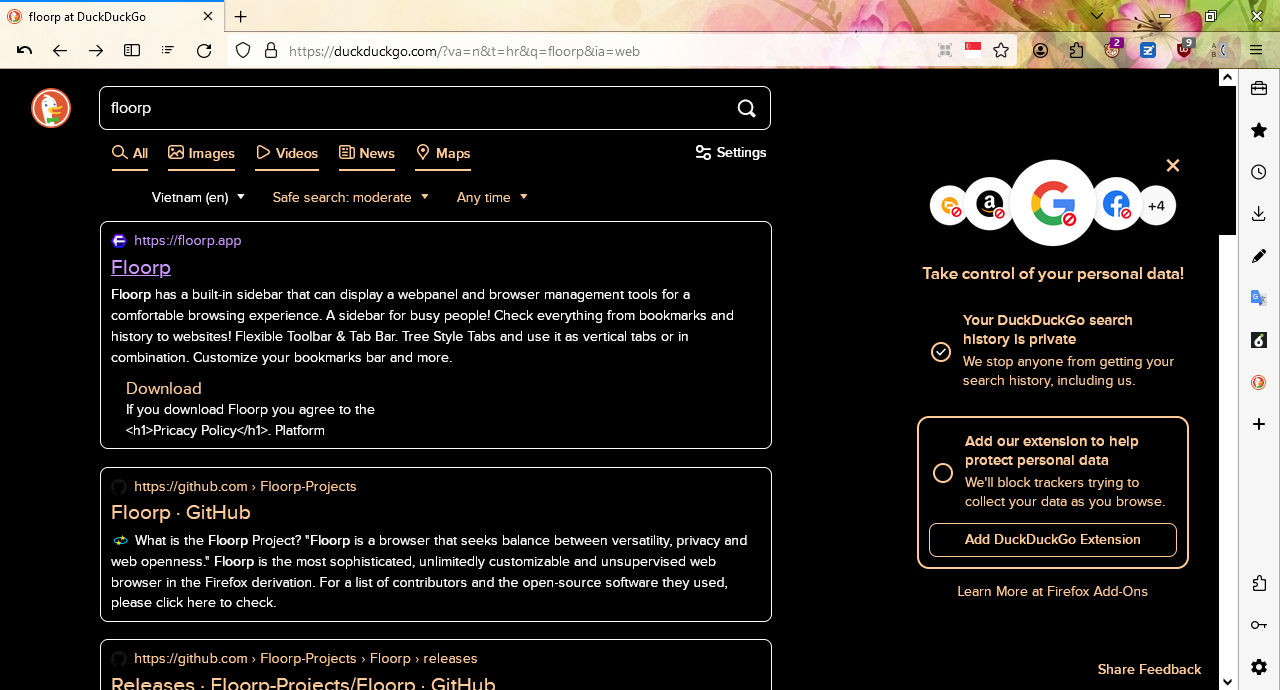Expand the Safe search: moderate dropdown
Viewport: 1280px width, 690px height.
coord(351,197)
